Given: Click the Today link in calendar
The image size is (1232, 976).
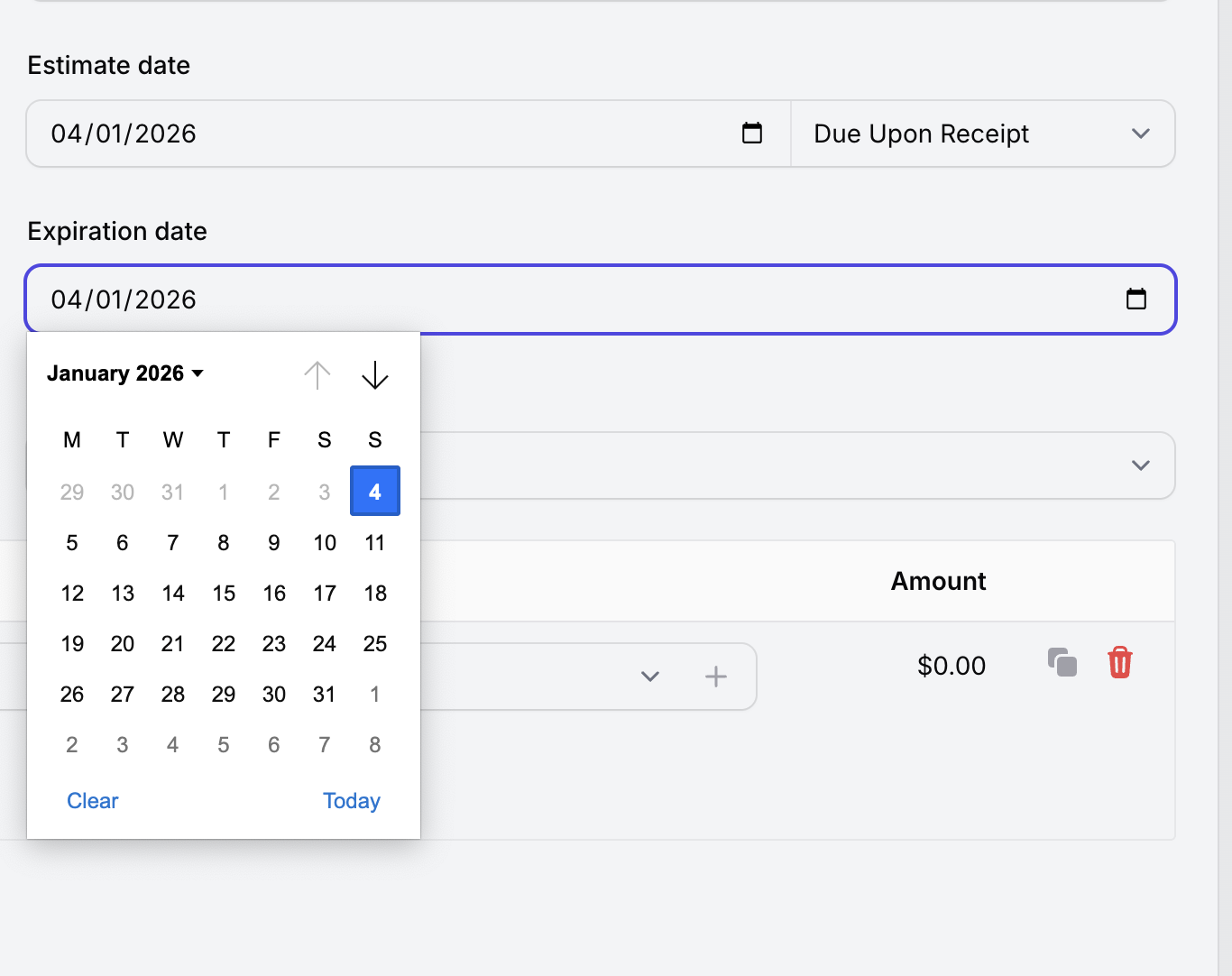Looking at the screenshot, I should (351, 801).
